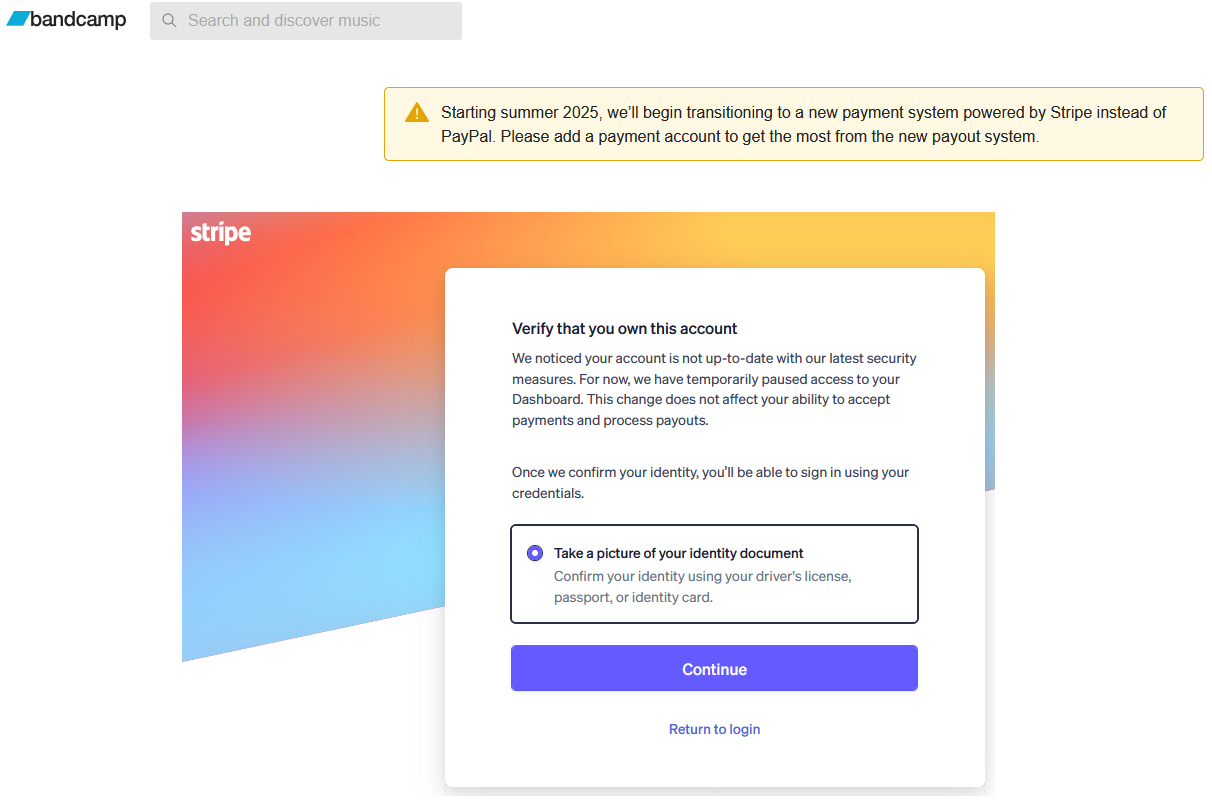Click the bandcamp wordmark text

78,19
